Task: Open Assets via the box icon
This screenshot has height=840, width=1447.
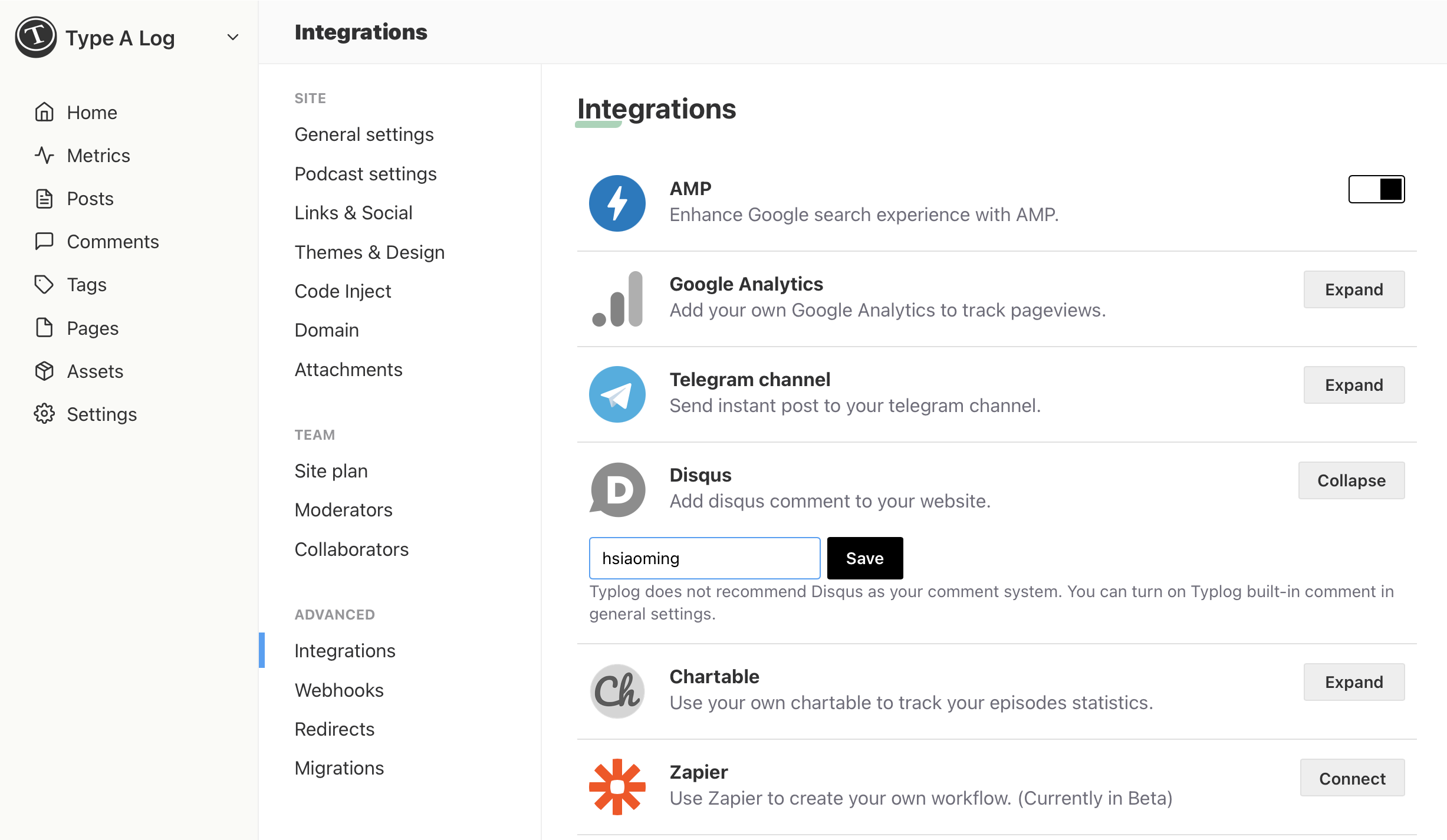Action: 44,371
